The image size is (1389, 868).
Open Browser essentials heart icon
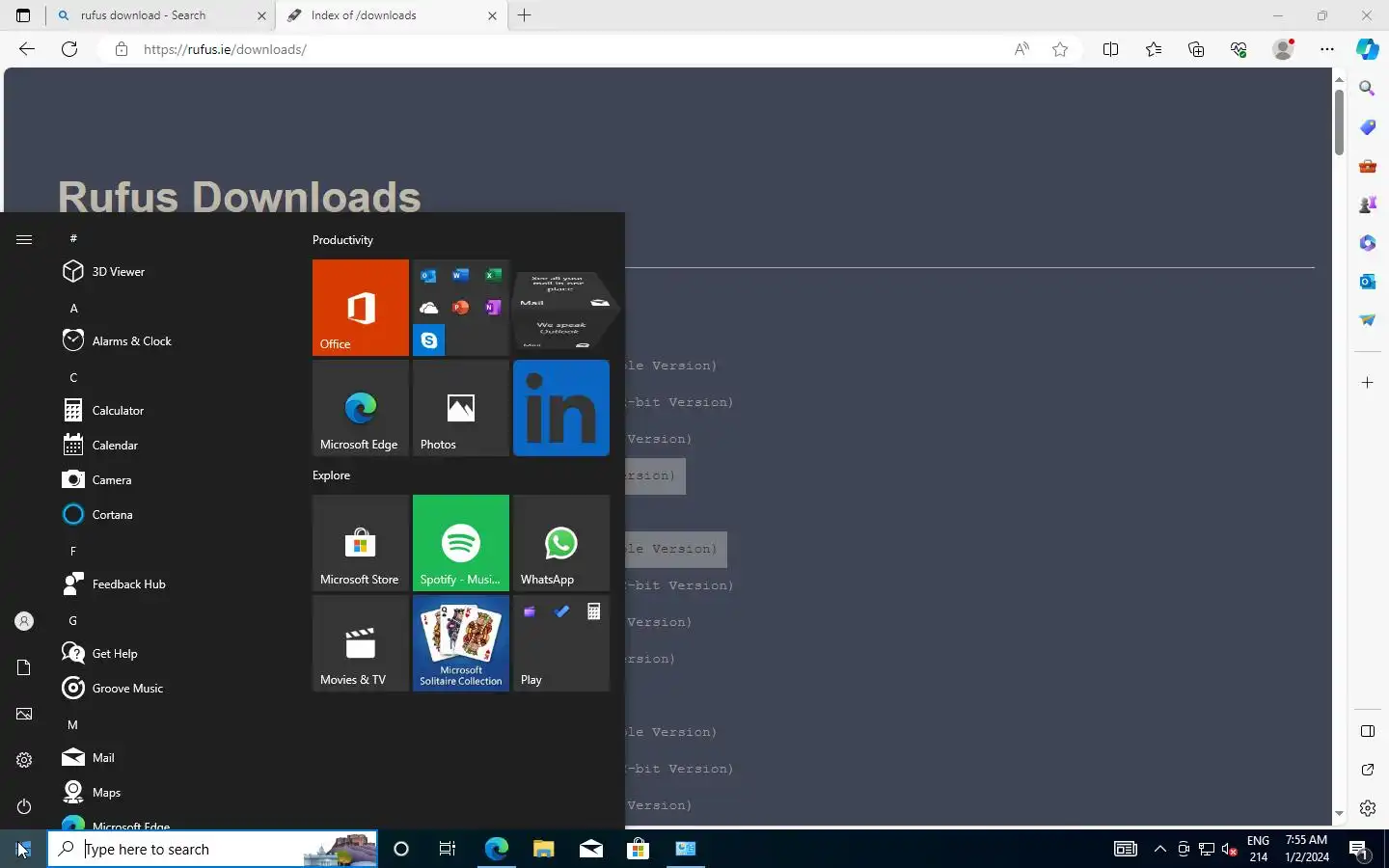coord(1239,49)
